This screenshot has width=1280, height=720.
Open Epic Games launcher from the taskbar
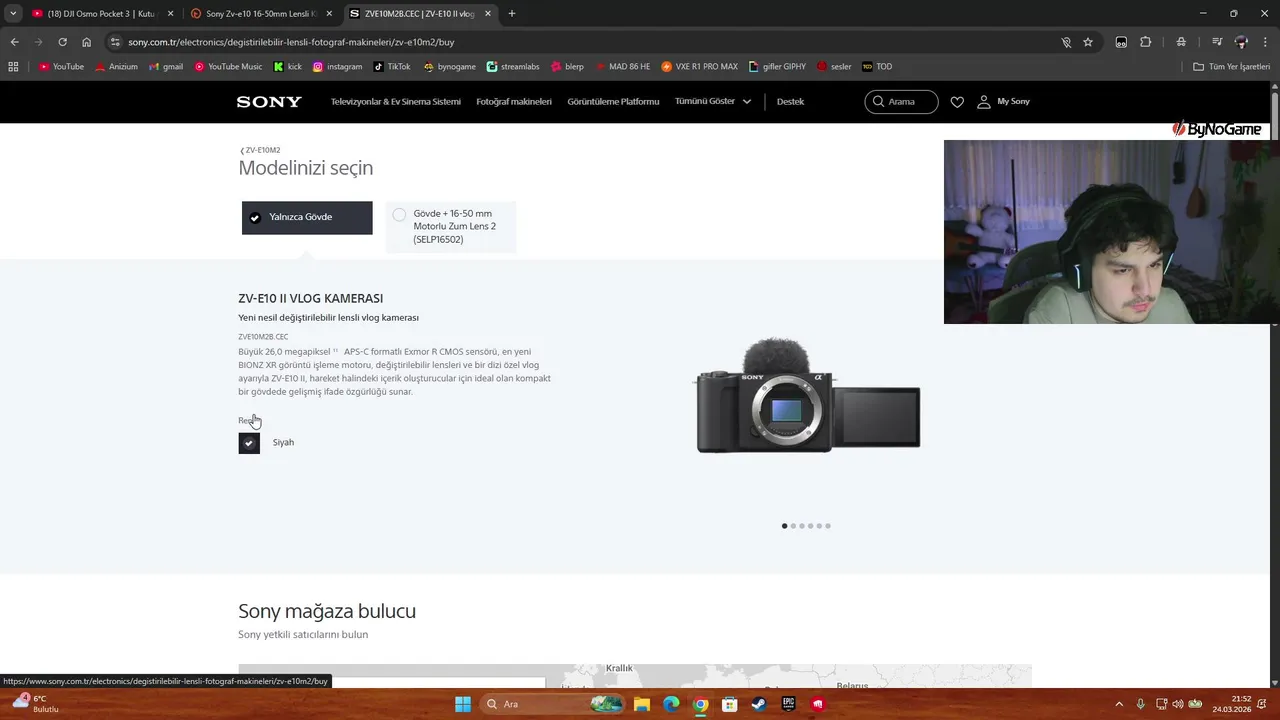[788, 704]
